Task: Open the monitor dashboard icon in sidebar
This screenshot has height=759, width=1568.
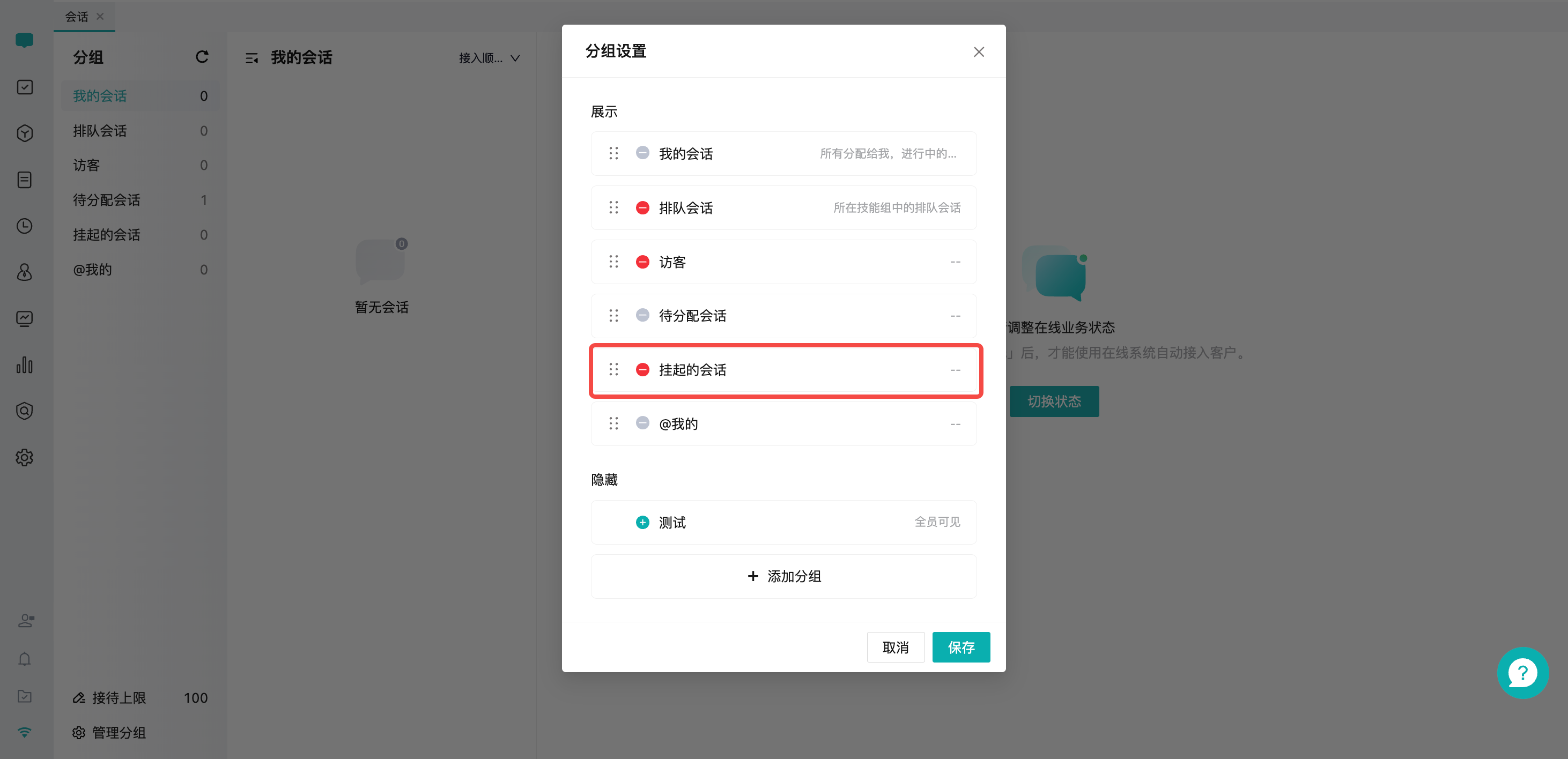Action: (24, 318)
